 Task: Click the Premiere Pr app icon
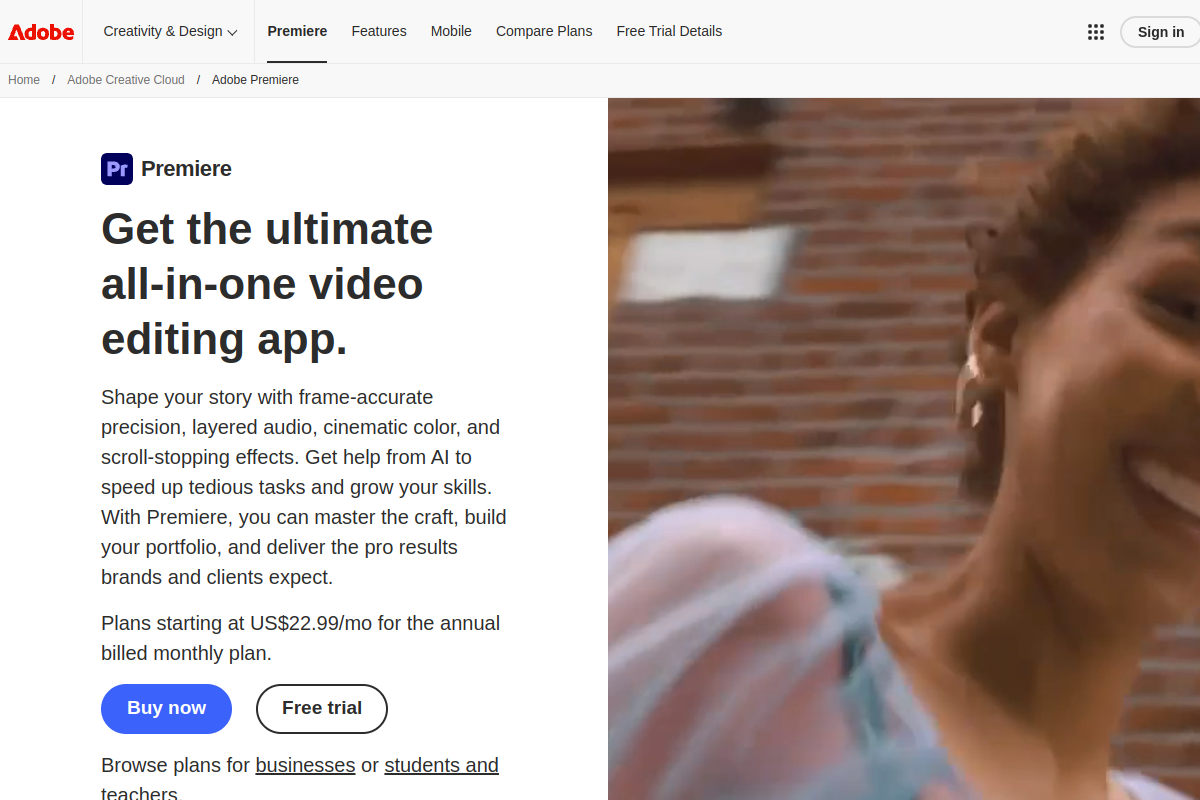tap(117, 169)
